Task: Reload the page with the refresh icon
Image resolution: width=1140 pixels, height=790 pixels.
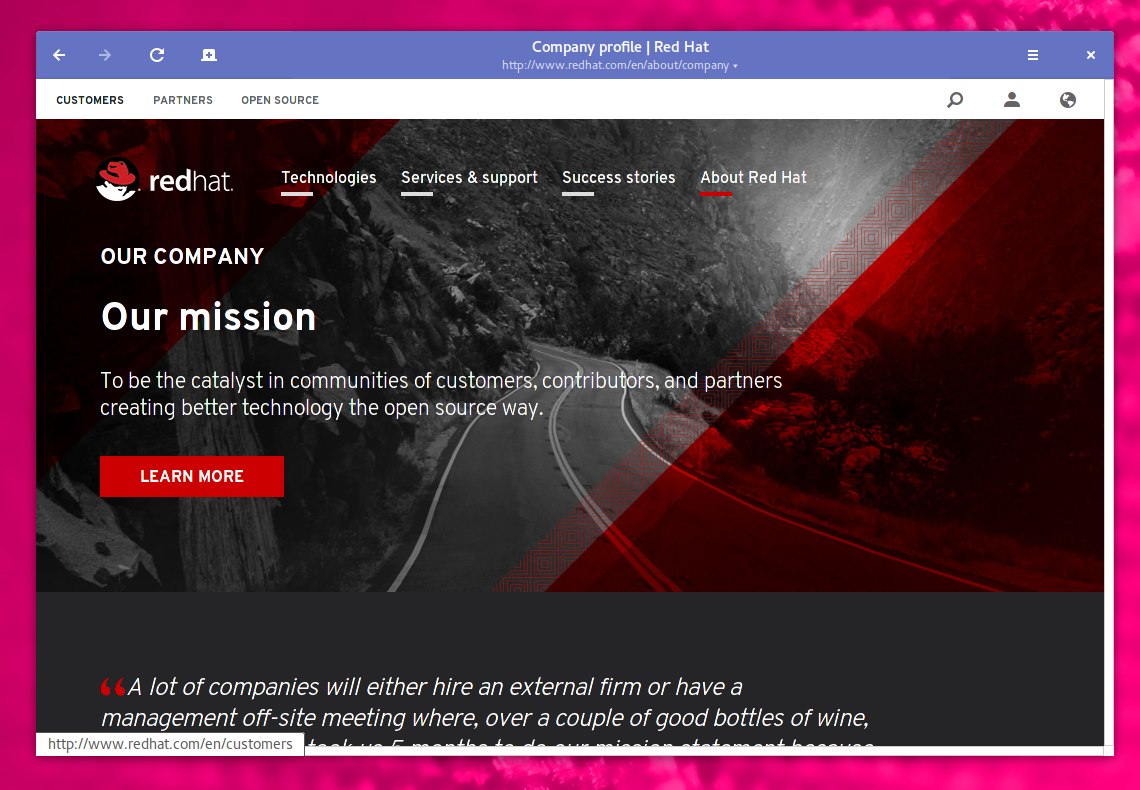Action: pos(157,55)
